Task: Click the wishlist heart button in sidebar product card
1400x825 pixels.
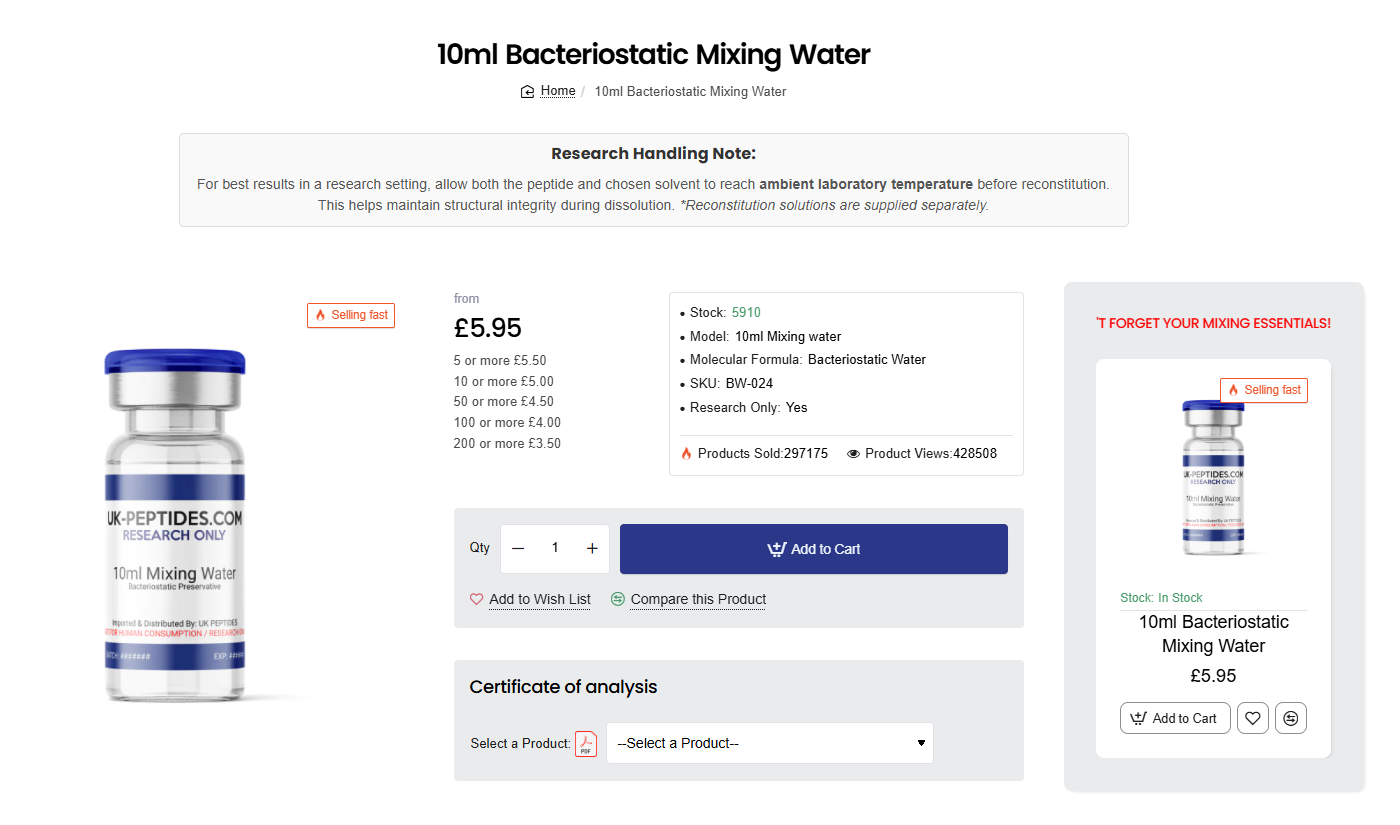Action: (1253, 718)
